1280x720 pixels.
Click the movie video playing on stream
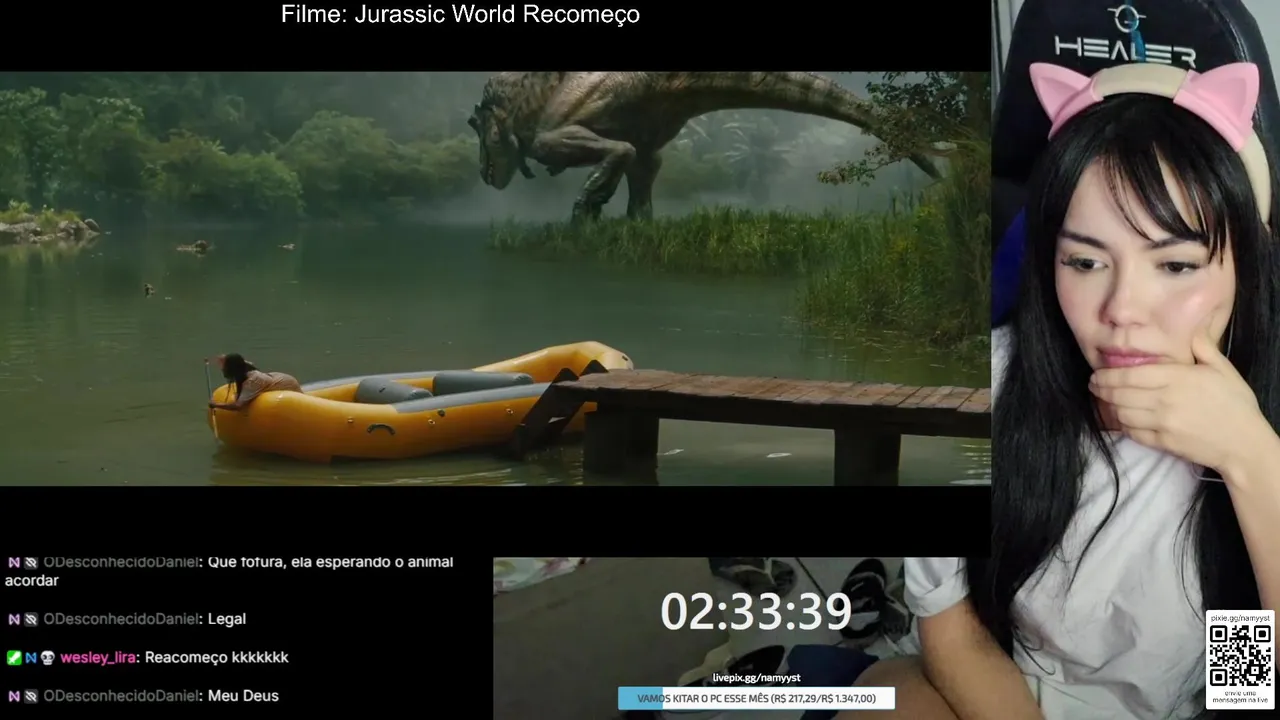(x=495, y=278)
